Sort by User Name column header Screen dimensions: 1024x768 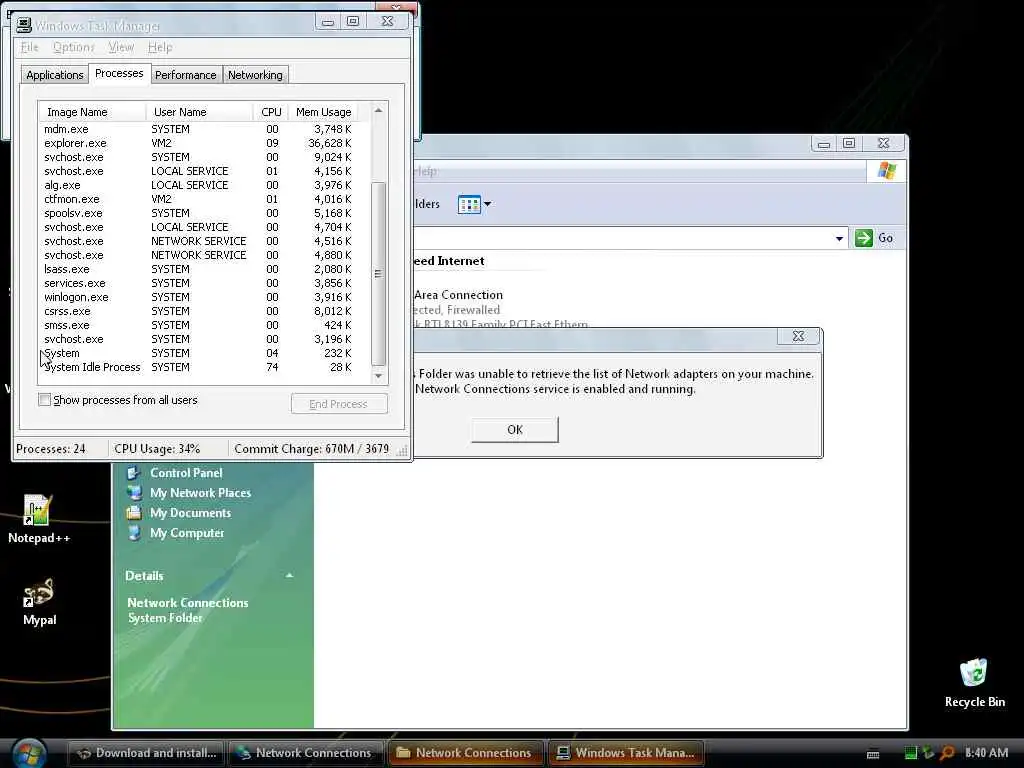click(199, 112)
